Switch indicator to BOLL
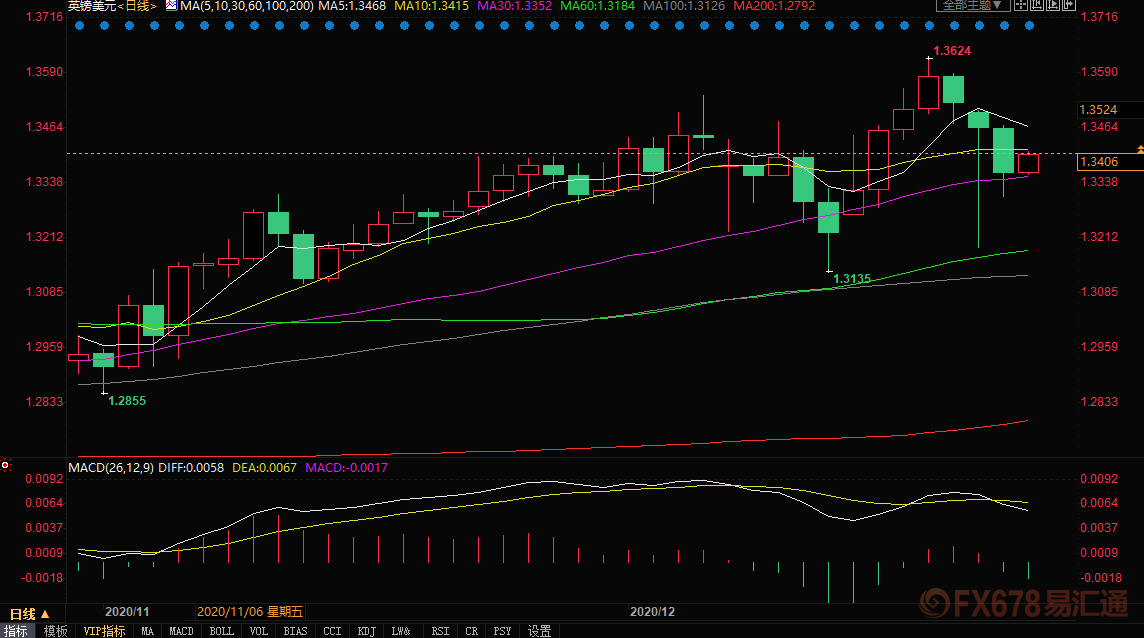1144x638 pixels. tap(222, 631)
